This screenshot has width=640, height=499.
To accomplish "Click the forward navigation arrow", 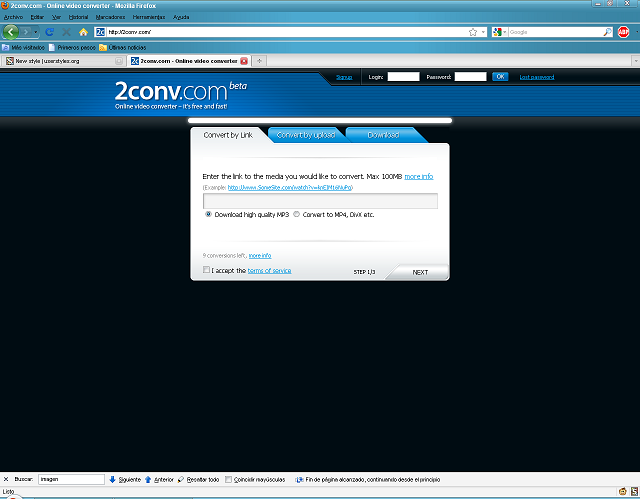I will pyautogui.click(x=26, y=32).
